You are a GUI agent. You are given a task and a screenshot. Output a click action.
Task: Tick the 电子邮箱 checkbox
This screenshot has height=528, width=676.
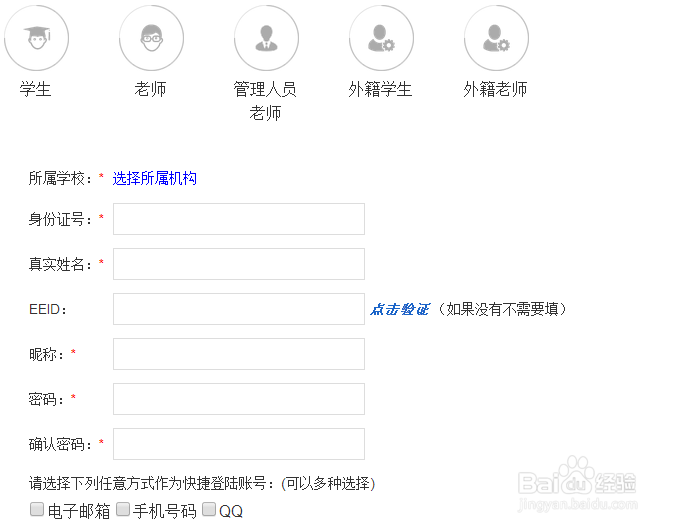tap(37, 509)
